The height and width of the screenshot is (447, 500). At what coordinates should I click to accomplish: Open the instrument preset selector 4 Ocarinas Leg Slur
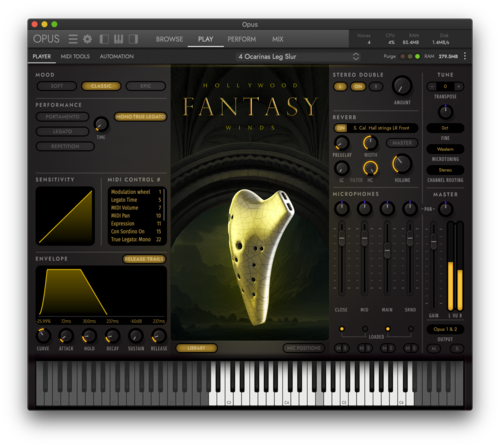pos(298,56)
